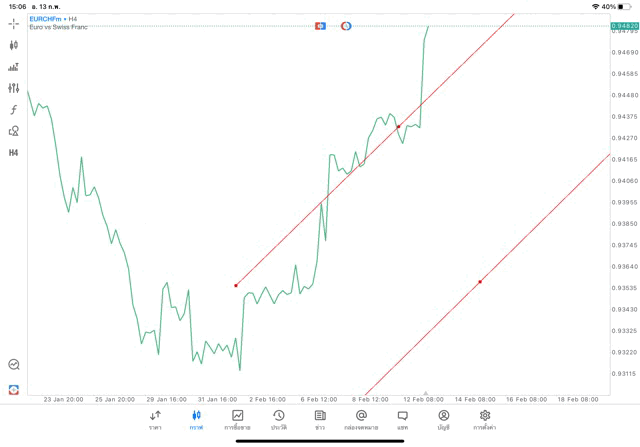
Task: Click the economic calendar event marker on chart top
Action: point(320,25)
